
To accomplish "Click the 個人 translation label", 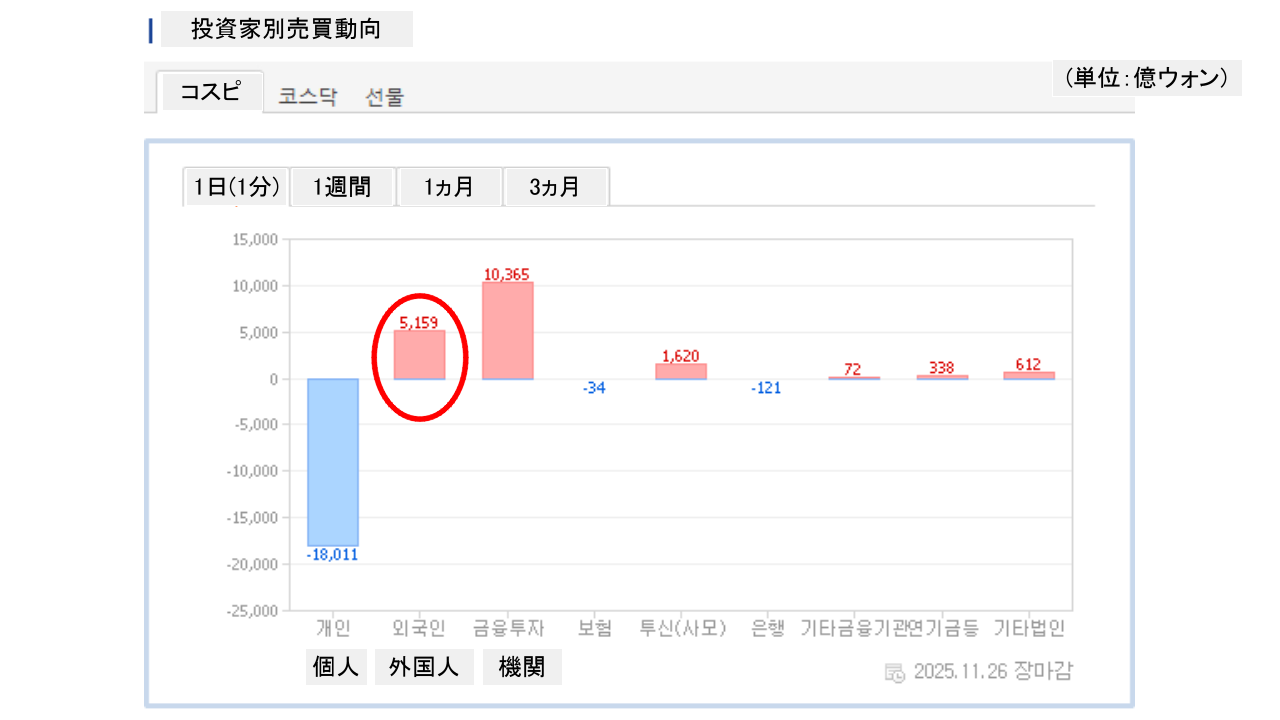I will [x=336, y=668].
